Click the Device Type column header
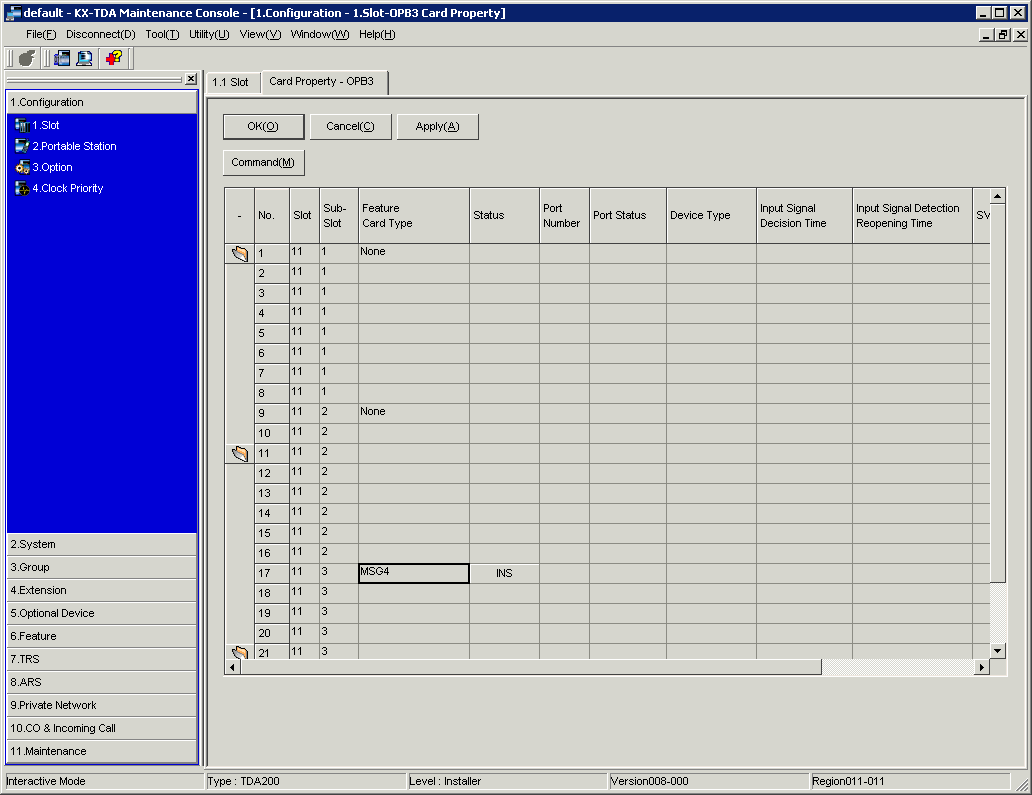This screenshot has height=795, width=1032. click(711, 216)
